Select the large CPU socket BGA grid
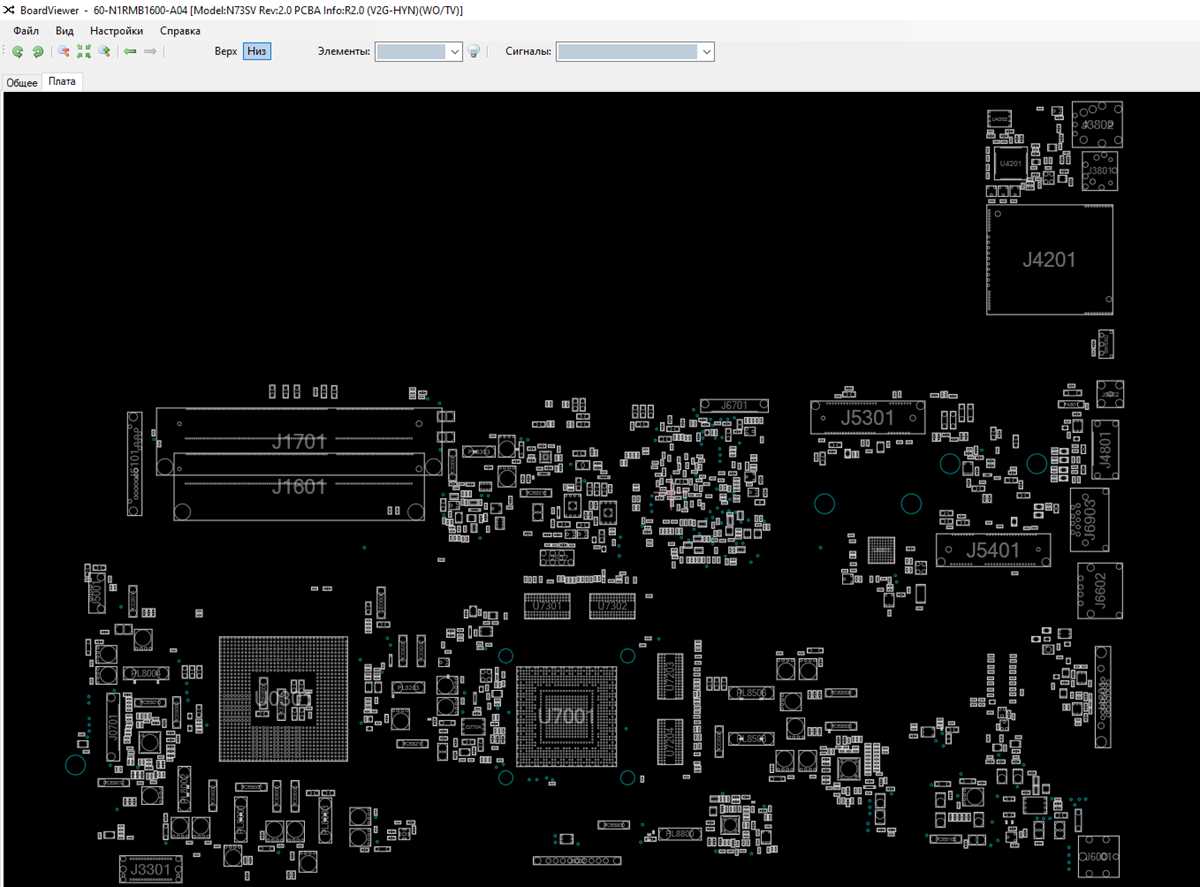The image size is (1200, 887). pos(283,700)
